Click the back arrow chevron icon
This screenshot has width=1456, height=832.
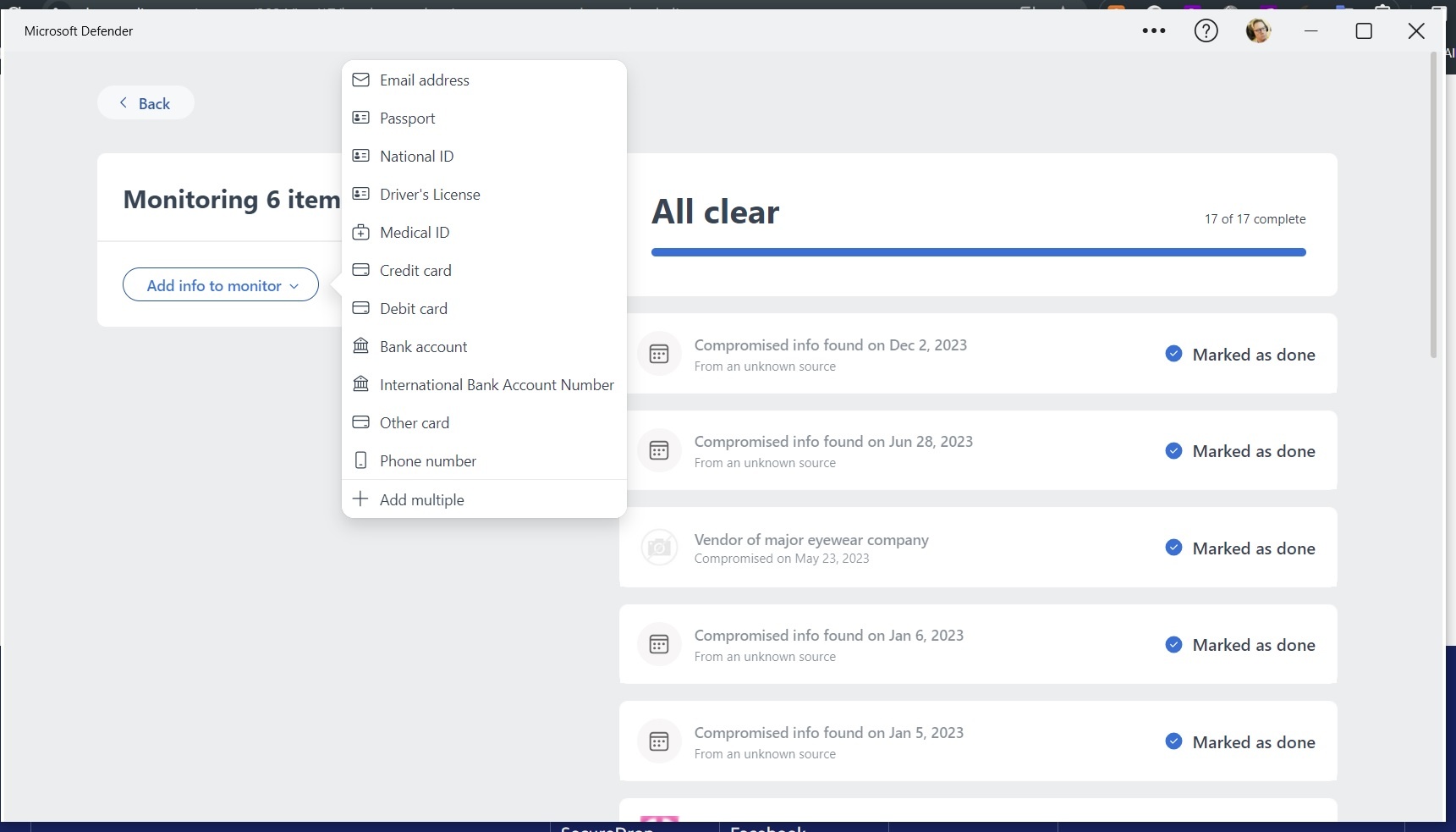tap(124, 102)
